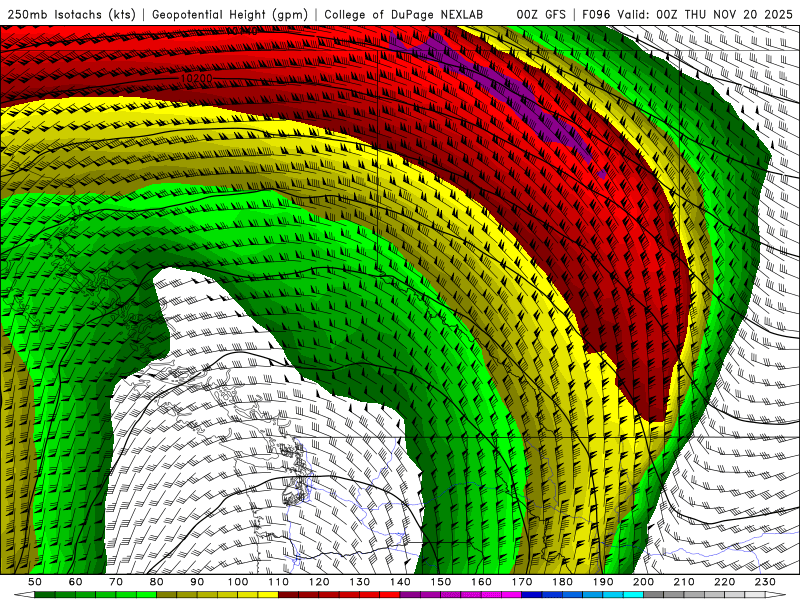Click the 80 value on the legend
Screen dimensions: 800x600
pyautogui.click(x=157, y=582)
